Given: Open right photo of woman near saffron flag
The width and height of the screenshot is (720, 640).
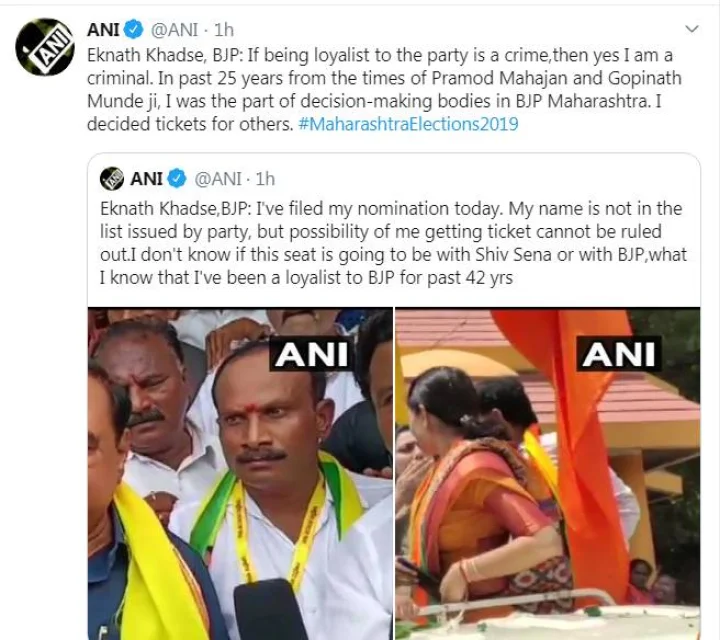Looking at the screenshot, I should (x=547, y=473).
